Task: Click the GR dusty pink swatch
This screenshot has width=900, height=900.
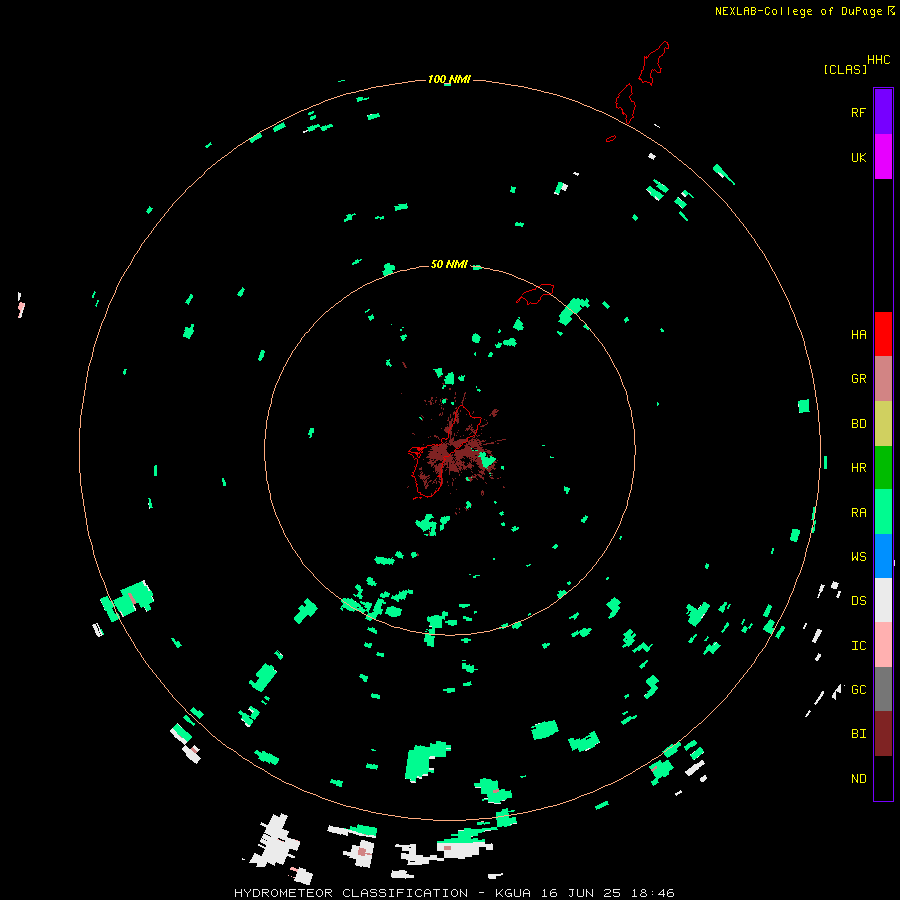Action: (x=883, y=379)
